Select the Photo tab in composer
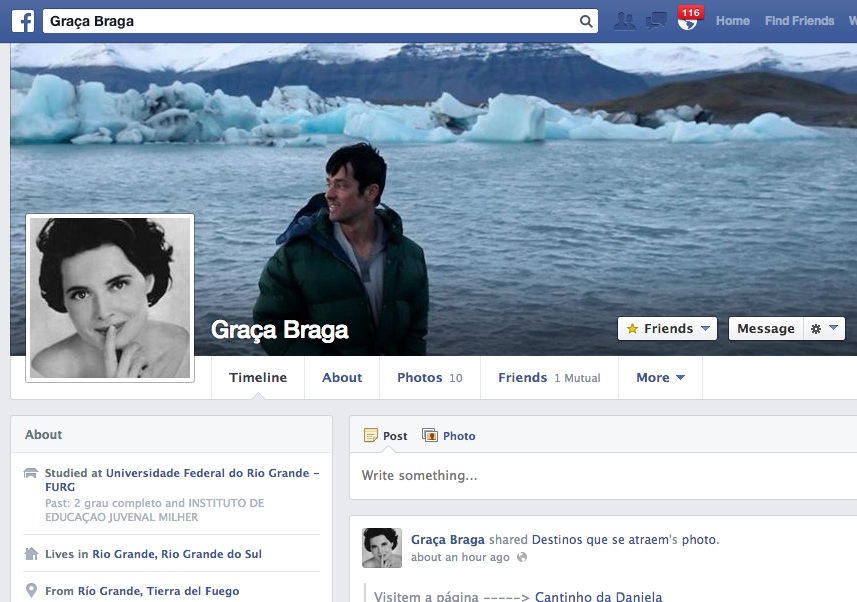 449,436
